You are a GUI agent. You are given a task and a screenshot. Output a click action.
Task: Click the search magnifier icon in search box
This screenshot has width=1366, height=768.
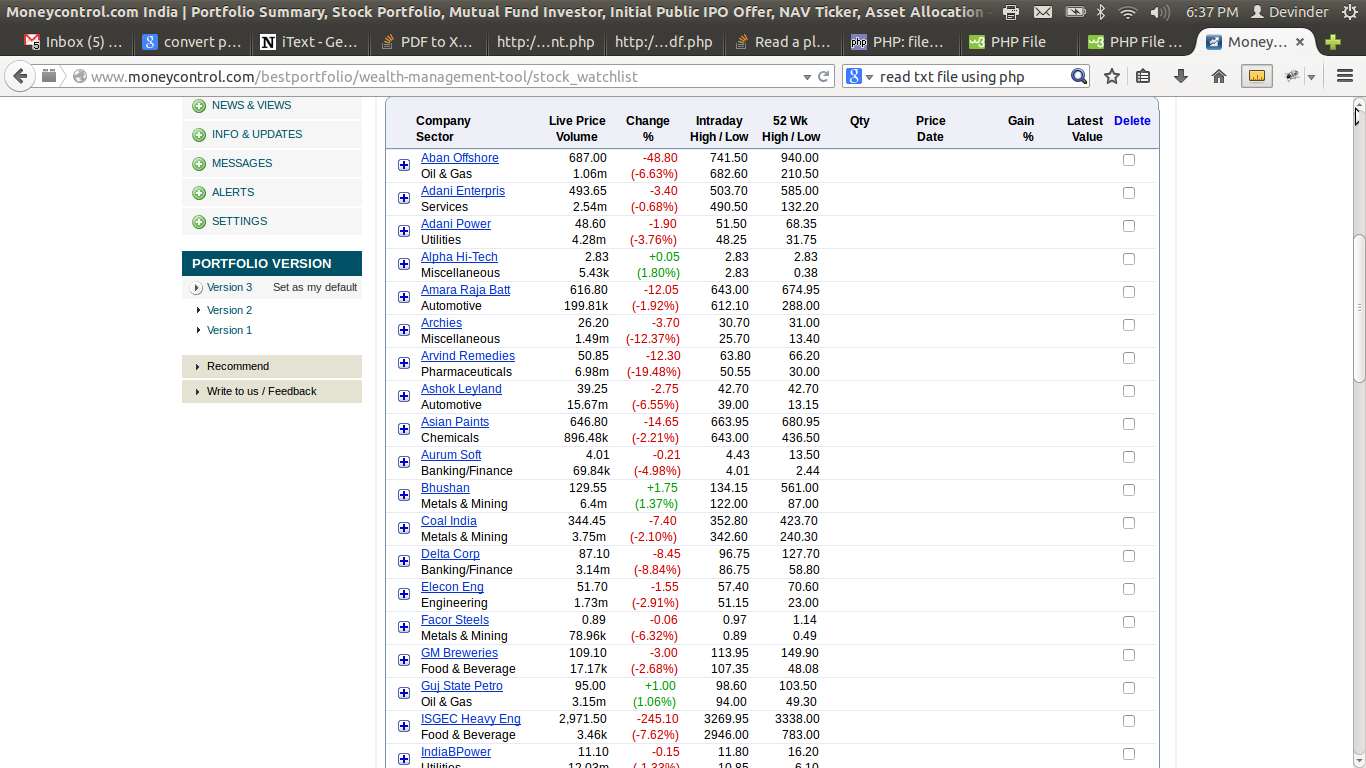1079,76
